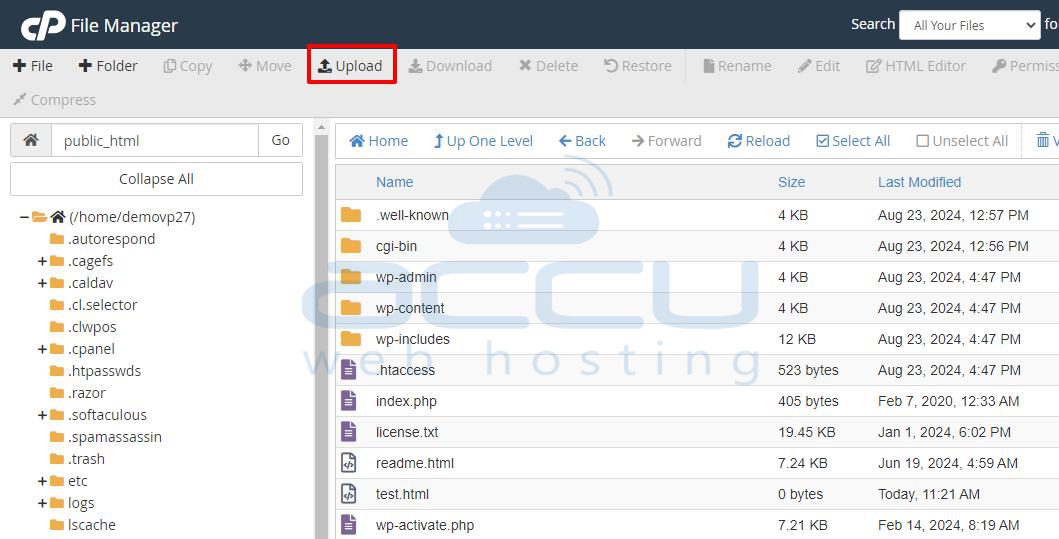
Task: Open the Upload dialog
Action: pos(351,66)
